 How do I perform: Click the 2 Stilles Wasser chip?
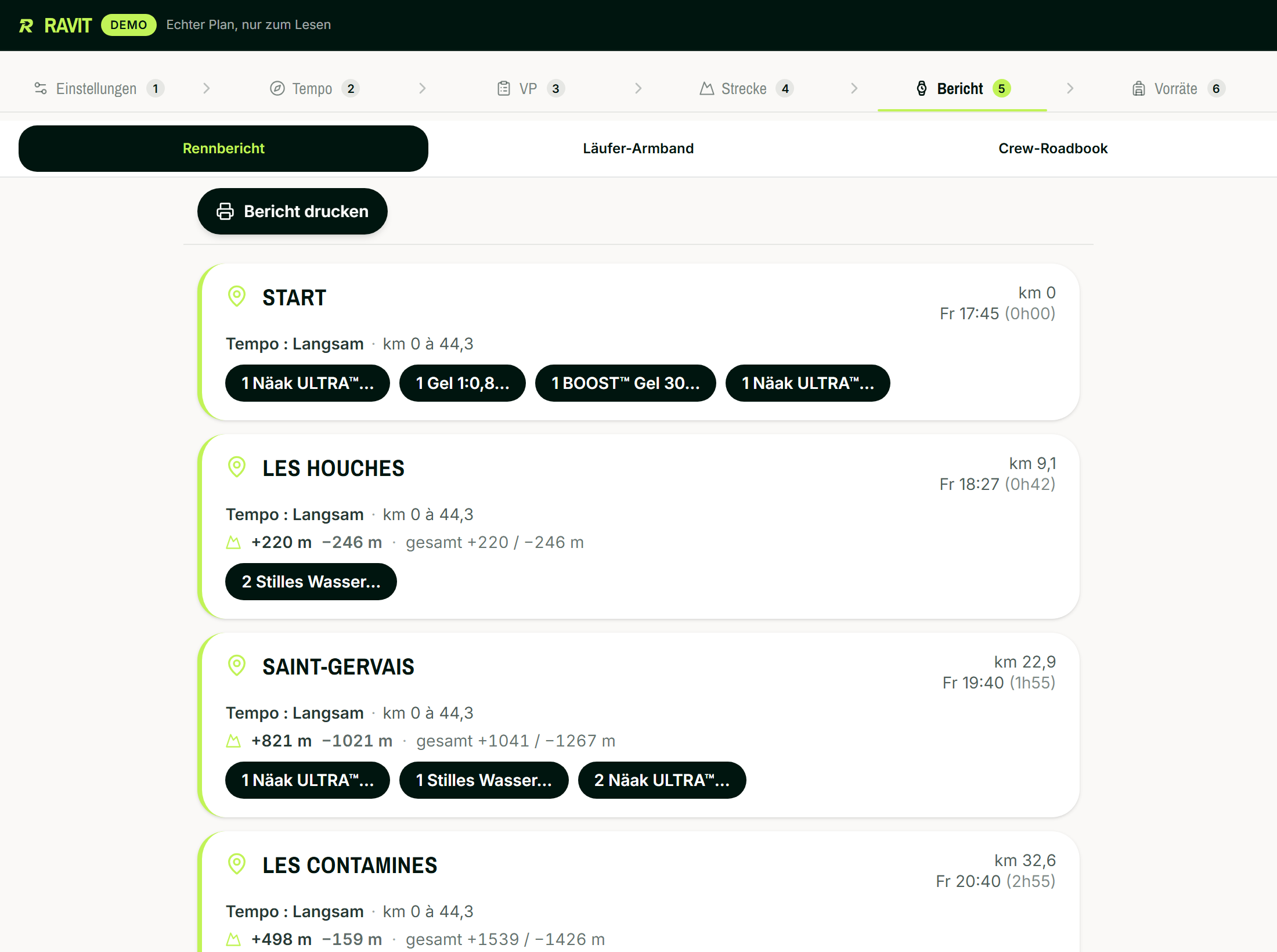click(x=311, y=582)
